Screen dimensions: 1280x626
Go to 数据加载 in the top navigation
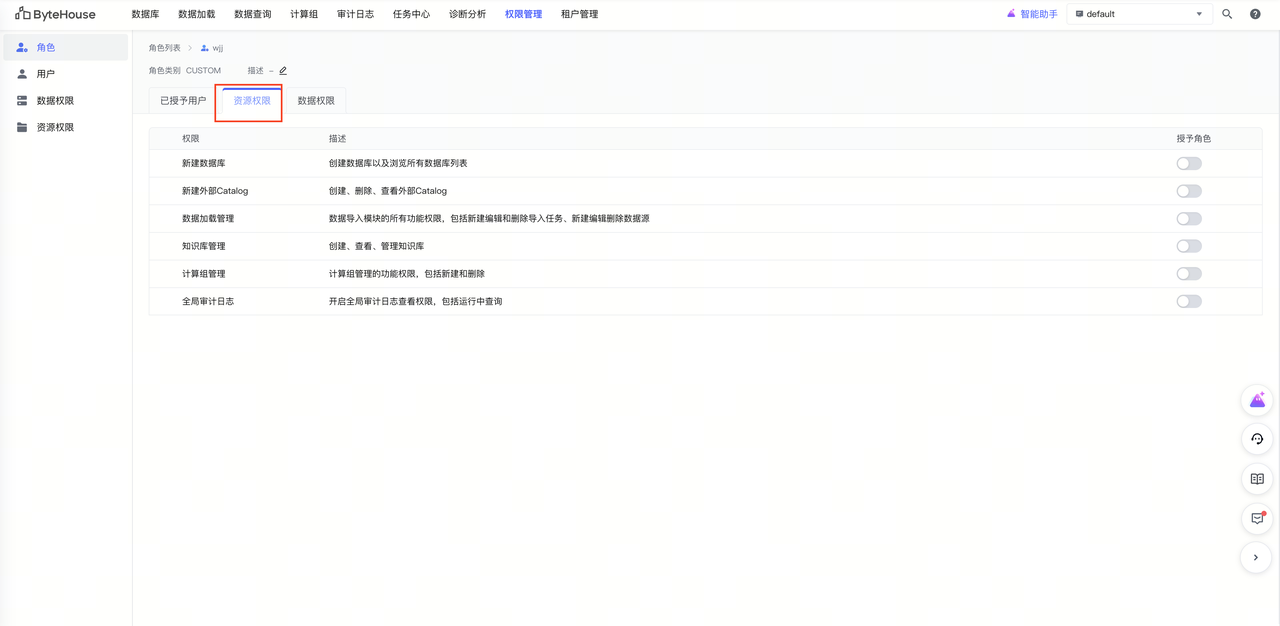197,14
